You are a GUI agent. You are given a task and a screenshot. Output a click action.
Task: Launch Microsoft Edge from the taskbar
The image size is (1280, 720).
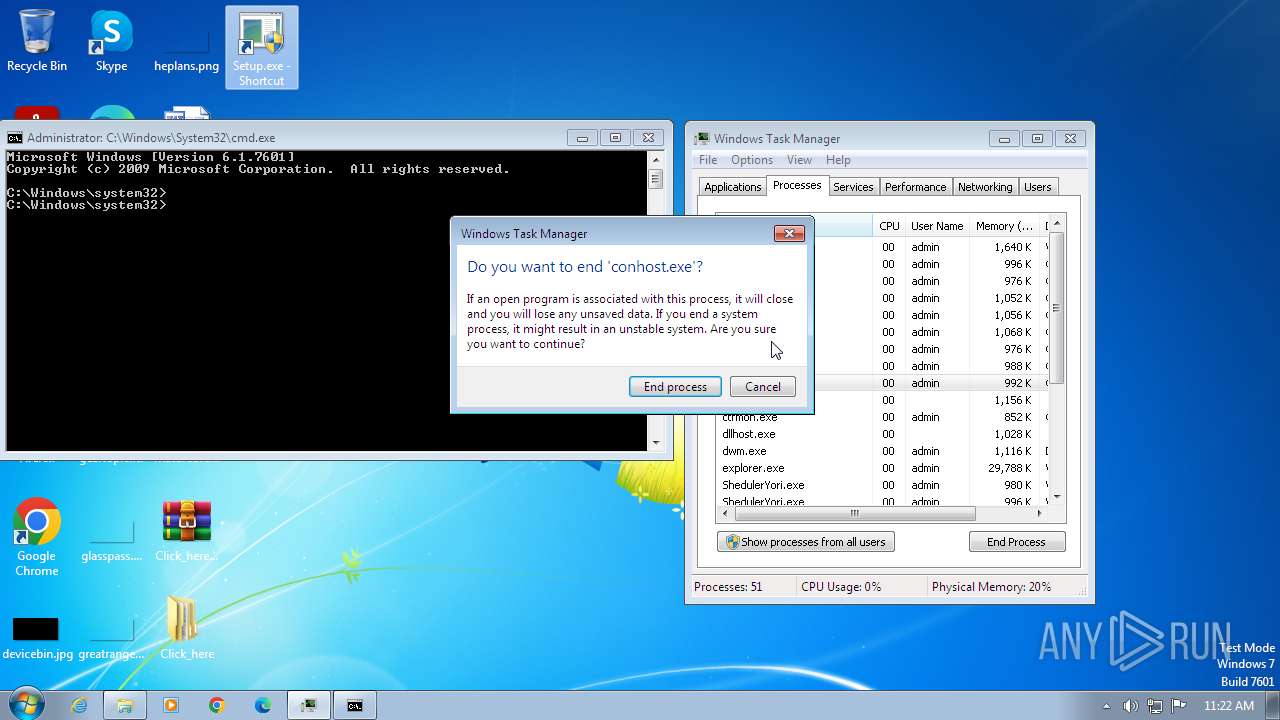point(263,705)
